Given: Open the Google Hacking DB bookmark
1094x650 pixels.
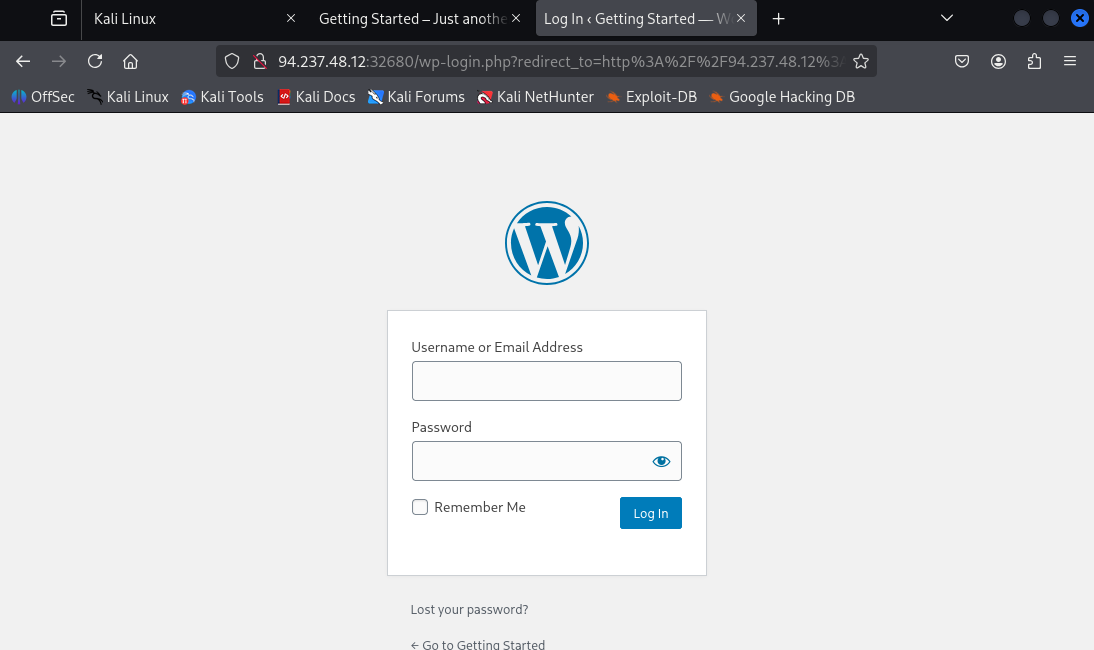Looking at the screenshot, I should coord(782,97).
